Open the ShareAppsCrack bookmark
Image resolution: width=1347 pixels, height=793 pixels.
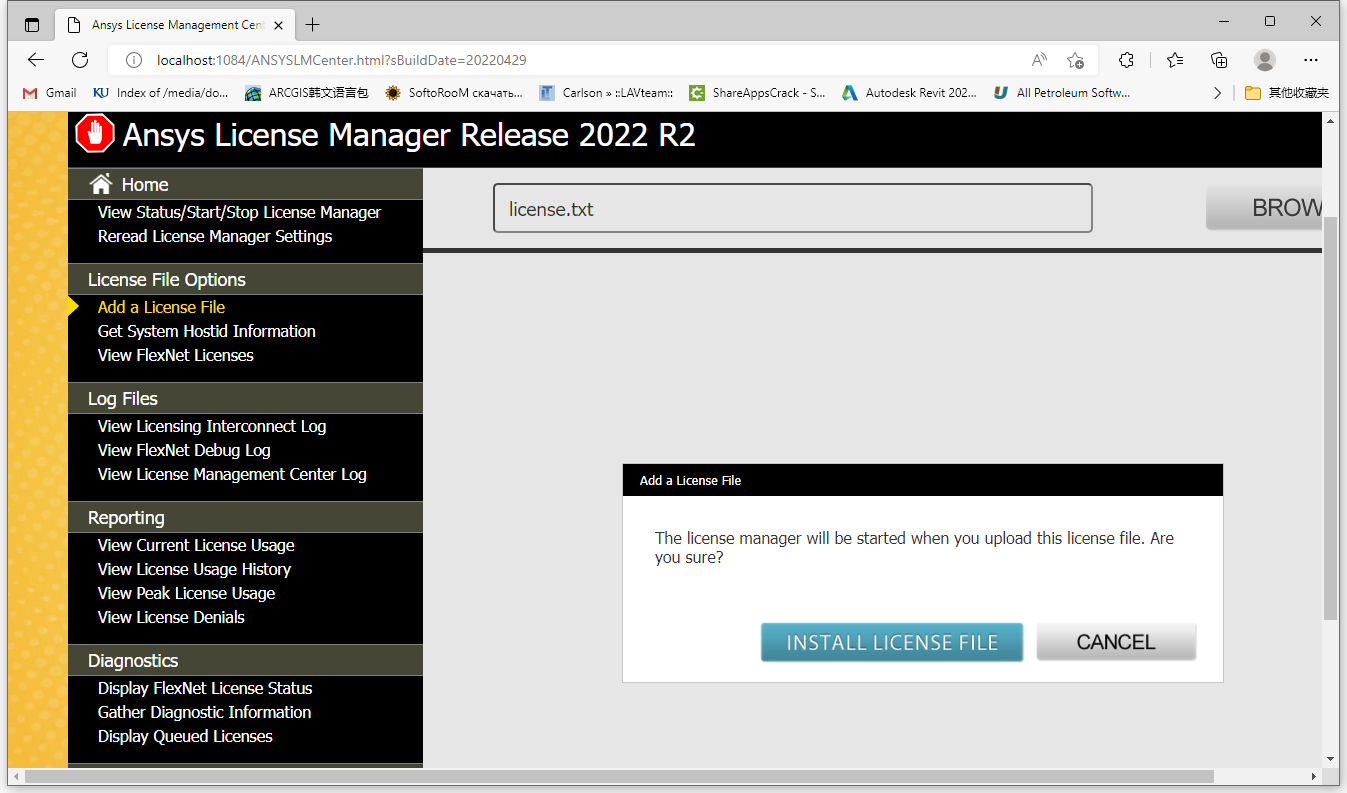tap(757, 93)
